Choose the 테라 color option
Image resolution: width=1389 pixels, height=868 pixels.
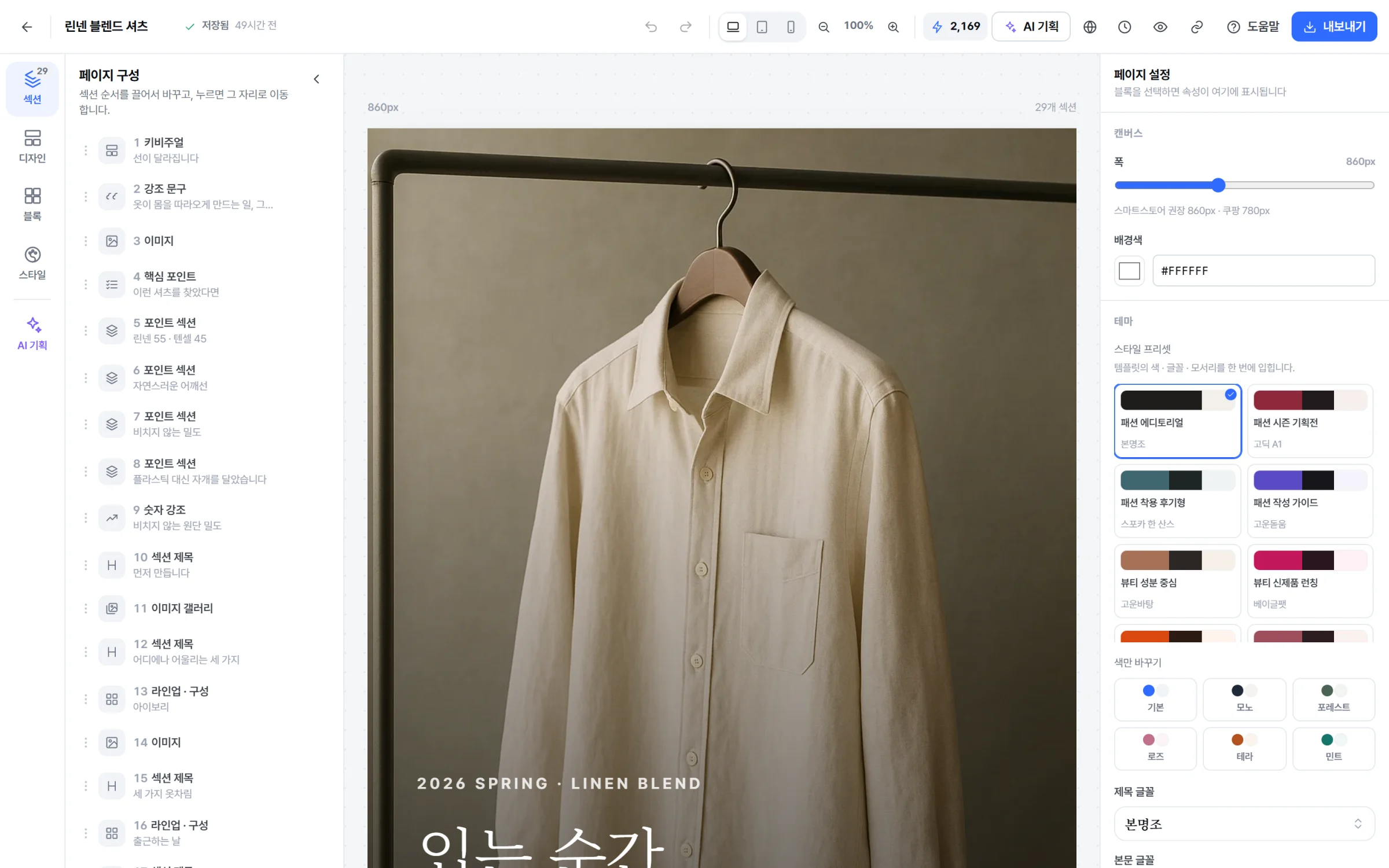click(x=1244, y=748)
